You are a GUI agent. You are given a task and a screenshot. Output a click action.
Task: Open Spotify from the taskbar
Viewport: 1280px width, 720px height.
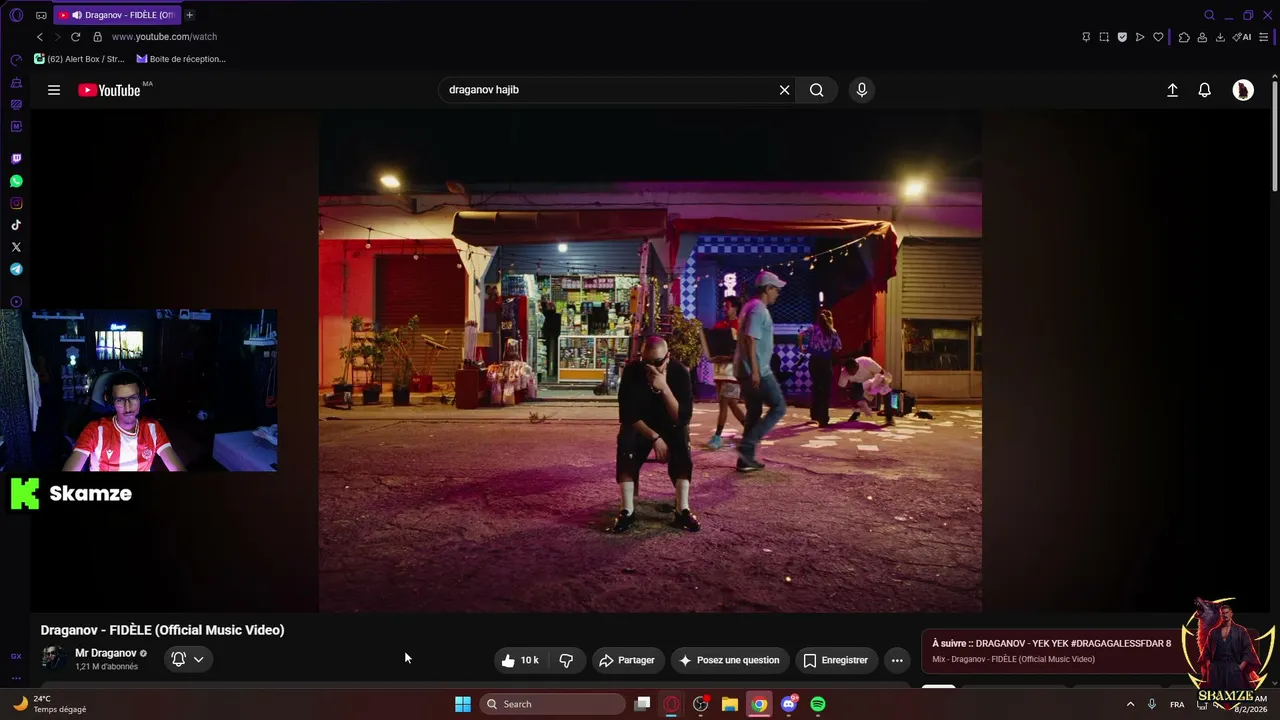818,704
